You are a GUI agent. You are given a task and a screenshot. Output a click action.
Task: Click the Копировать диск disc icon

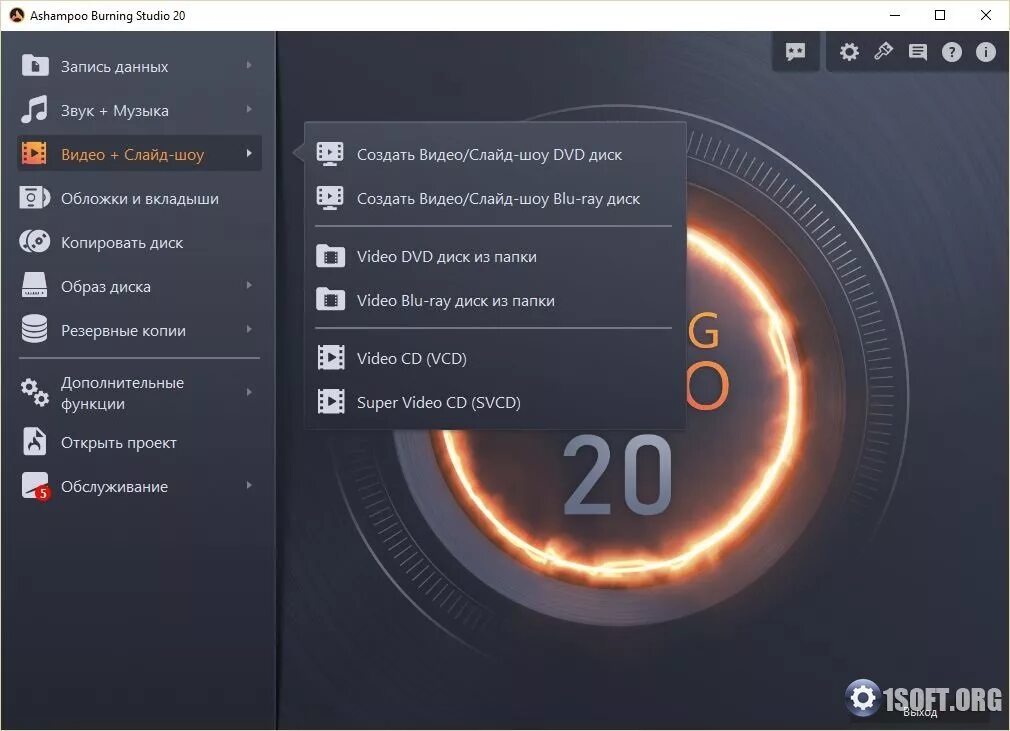[35, 242]
